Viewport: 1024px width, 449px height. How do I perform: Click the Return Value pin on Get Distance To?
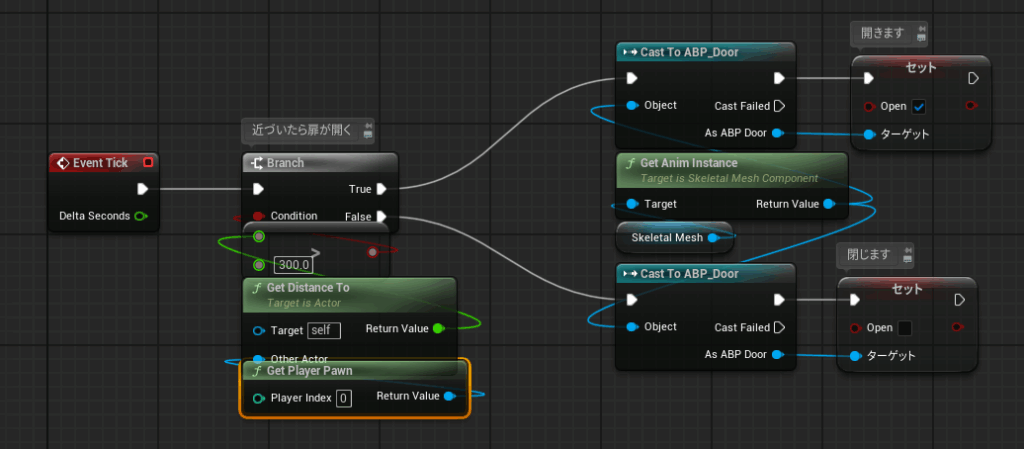pyautogui.click(x=439, y=328)
